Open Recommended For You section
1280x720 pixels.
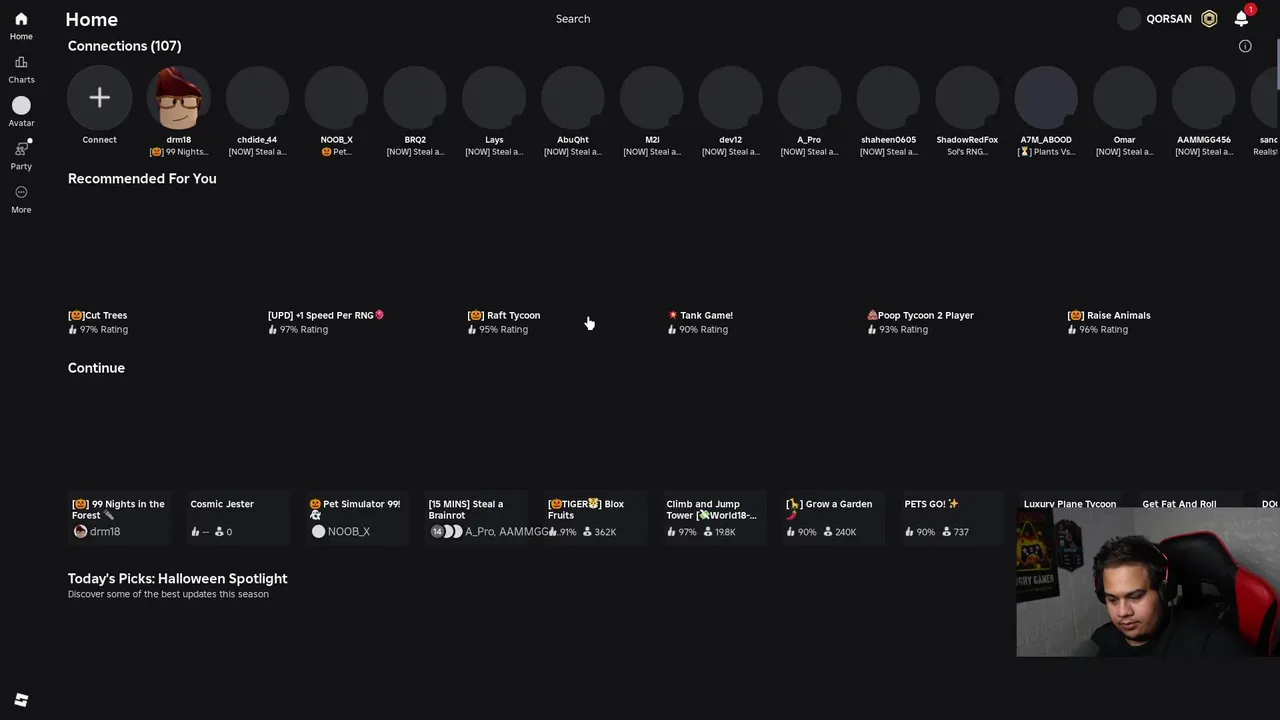click(142, 178)
